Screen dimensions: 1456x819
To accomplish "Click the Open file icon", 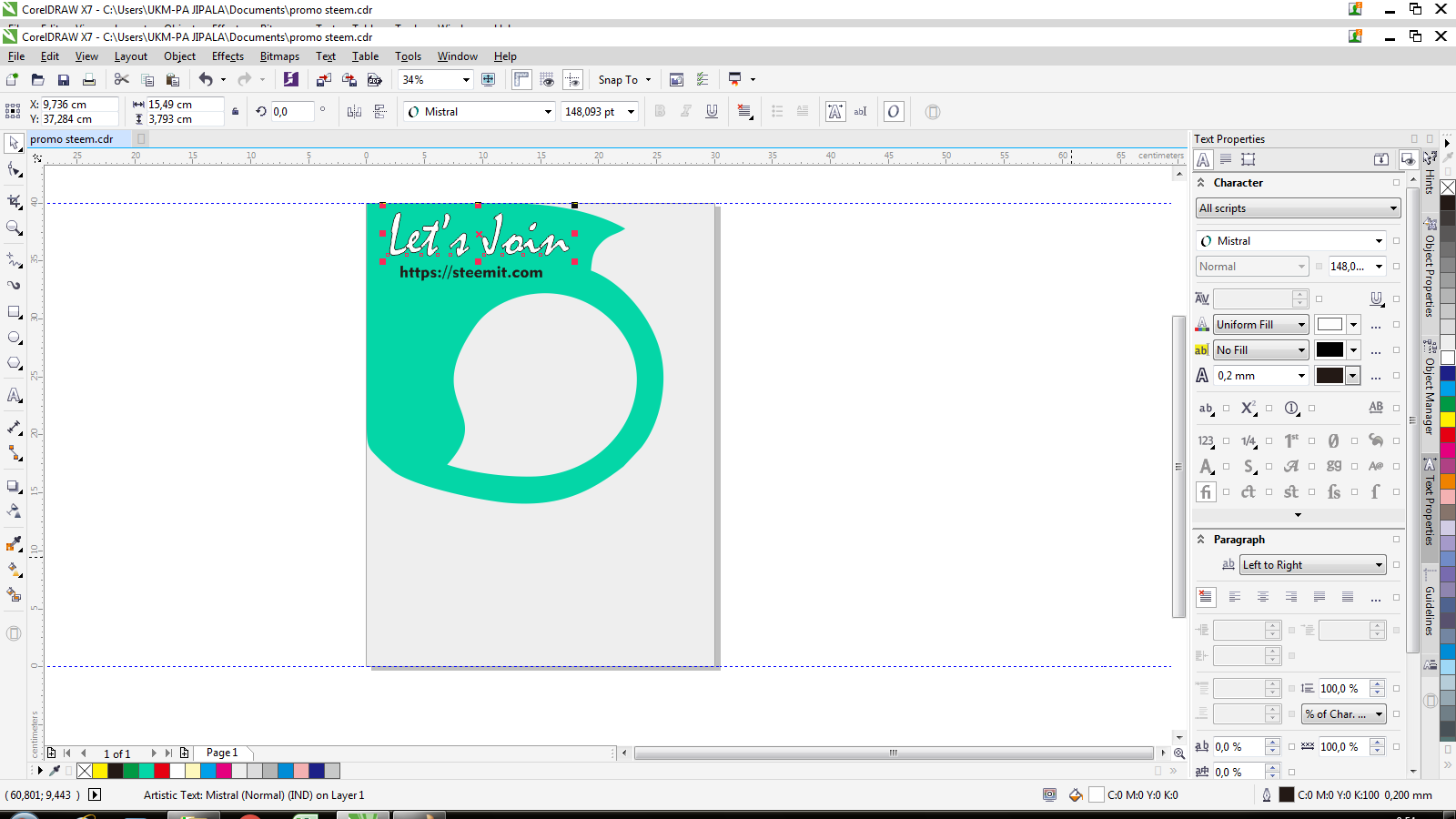I will tap(37, 80).
